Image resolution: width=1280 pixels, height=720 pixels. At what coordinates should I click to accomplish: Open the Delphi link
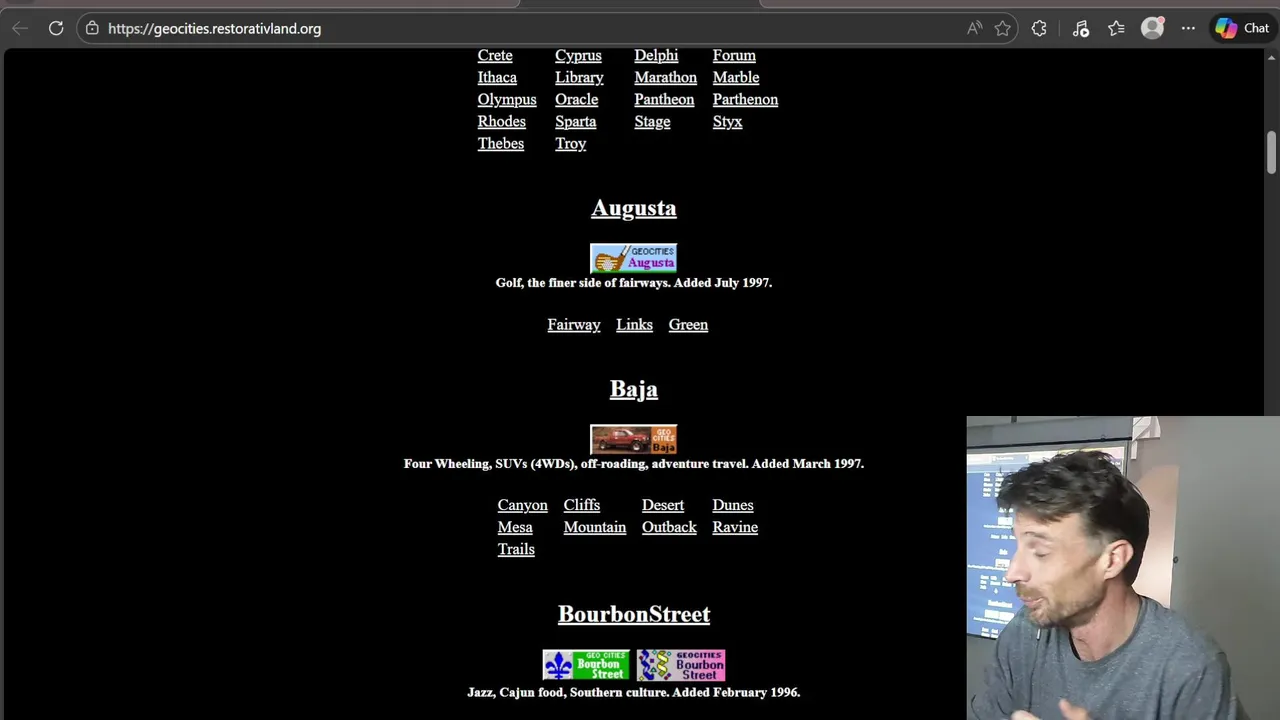click(x=656, y=55)
